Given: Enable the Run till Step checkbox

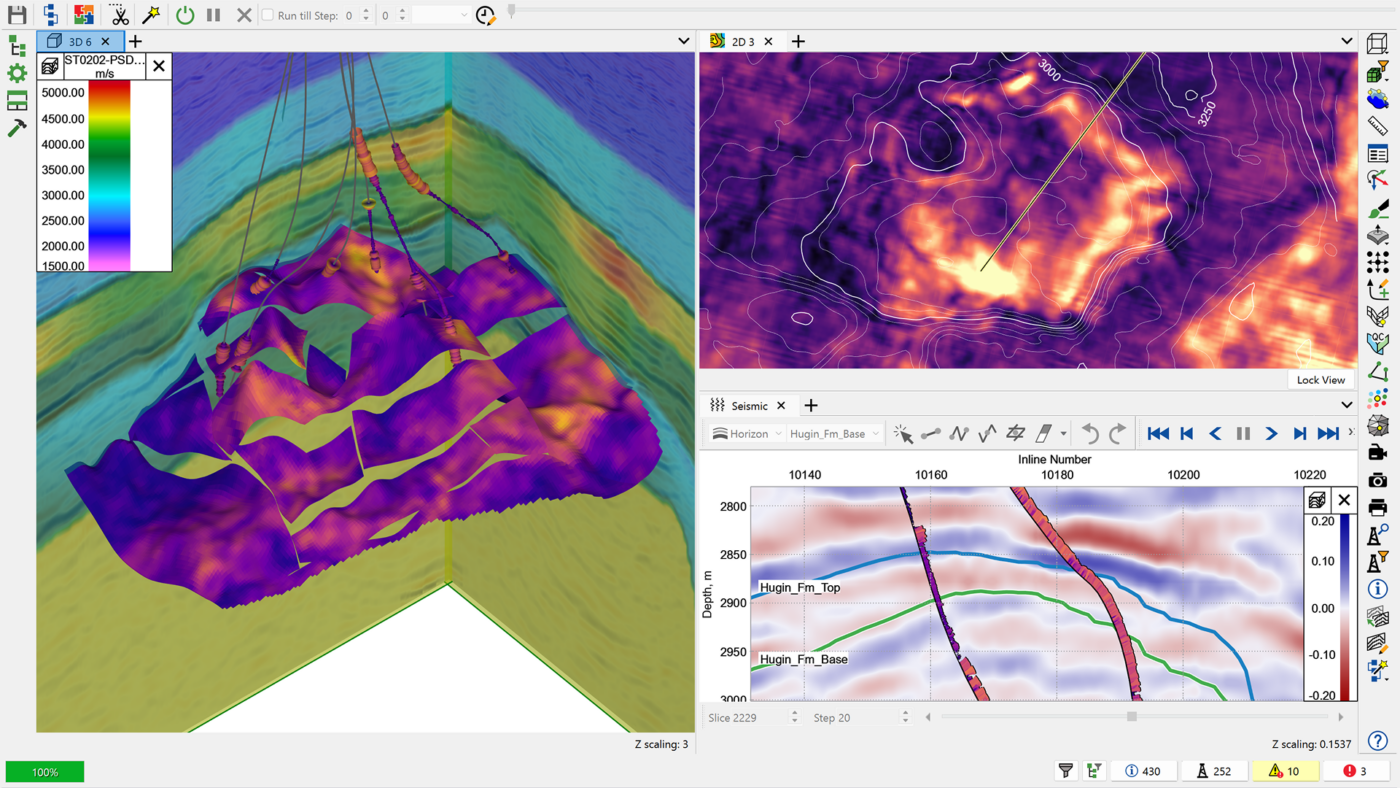Looking at the screenshot, I should tap(267, 15).
